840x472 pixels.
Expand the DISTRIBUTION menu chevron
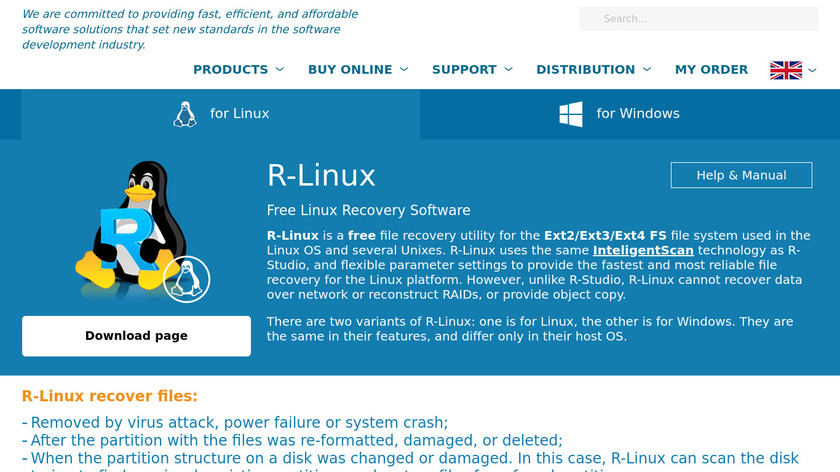coord(647,69)
